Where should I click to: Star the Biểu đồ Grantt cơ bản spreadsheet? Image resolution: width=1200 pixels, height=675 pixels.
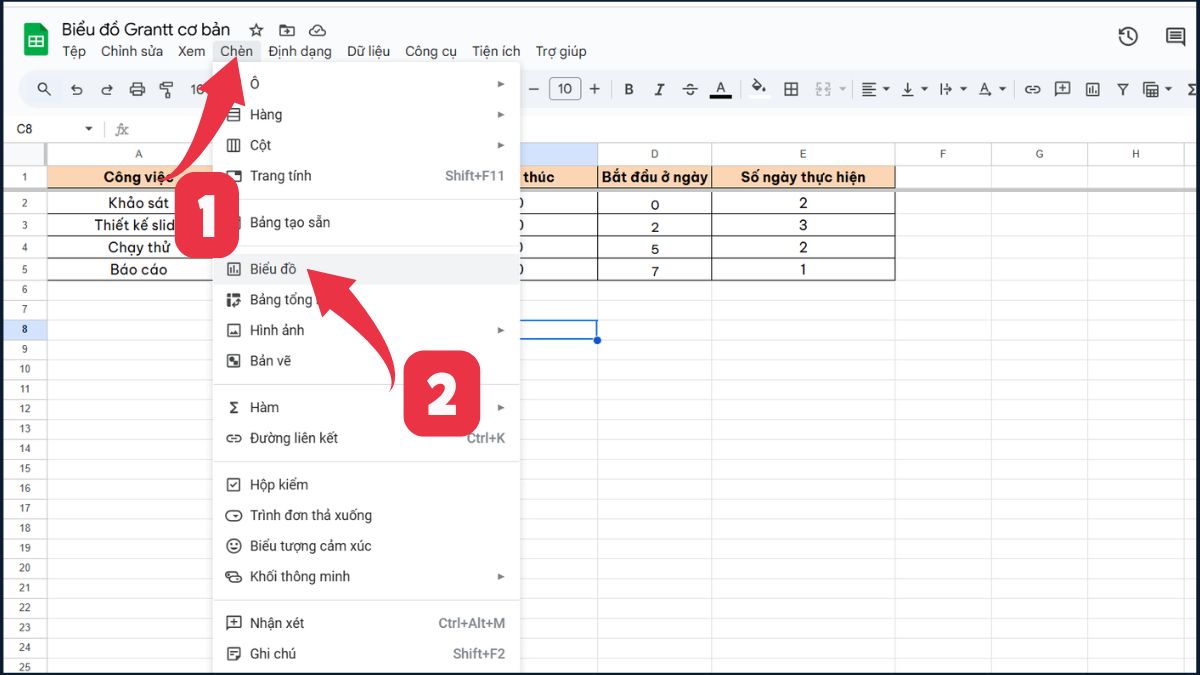(256, 29)
